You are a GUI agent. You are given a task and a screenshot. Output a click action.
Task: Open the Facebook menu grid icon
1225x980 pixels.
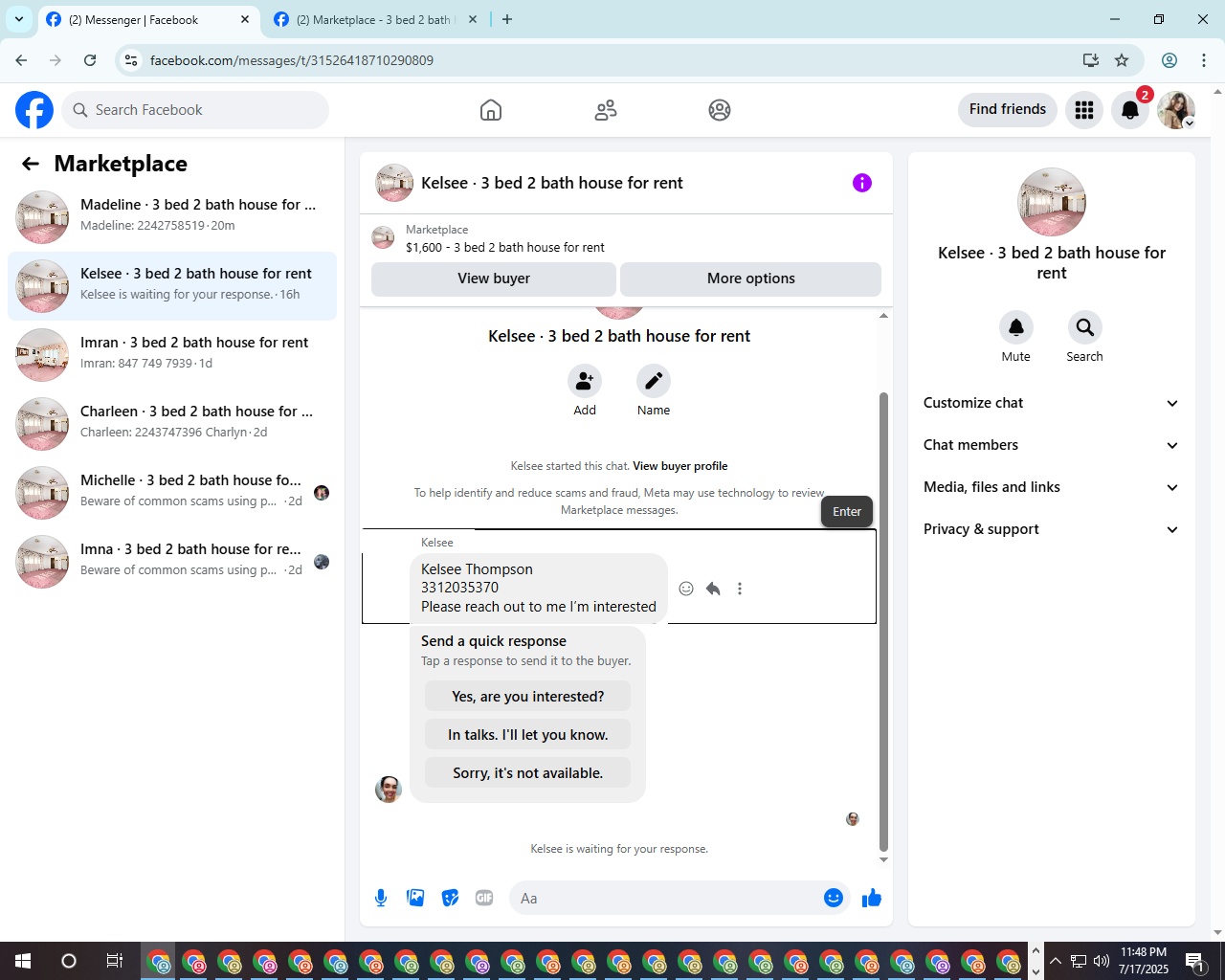(x=1084, y=110)
